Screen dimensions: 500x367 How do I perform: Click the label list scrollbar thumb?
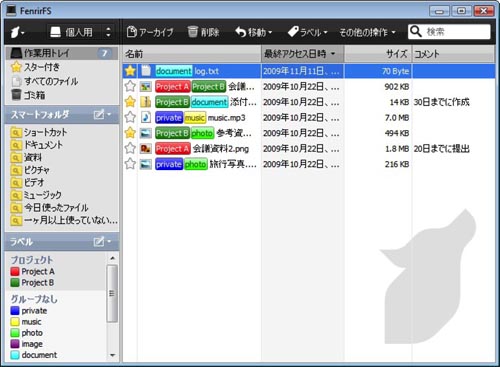click(112, 294)
